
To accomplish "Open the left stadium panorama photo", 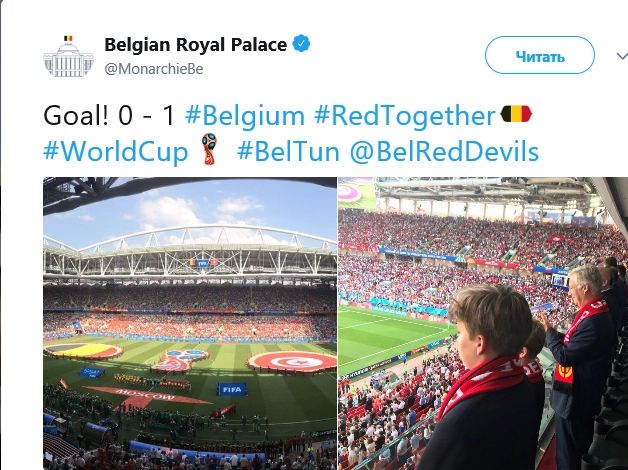I will tap(190, 322).
